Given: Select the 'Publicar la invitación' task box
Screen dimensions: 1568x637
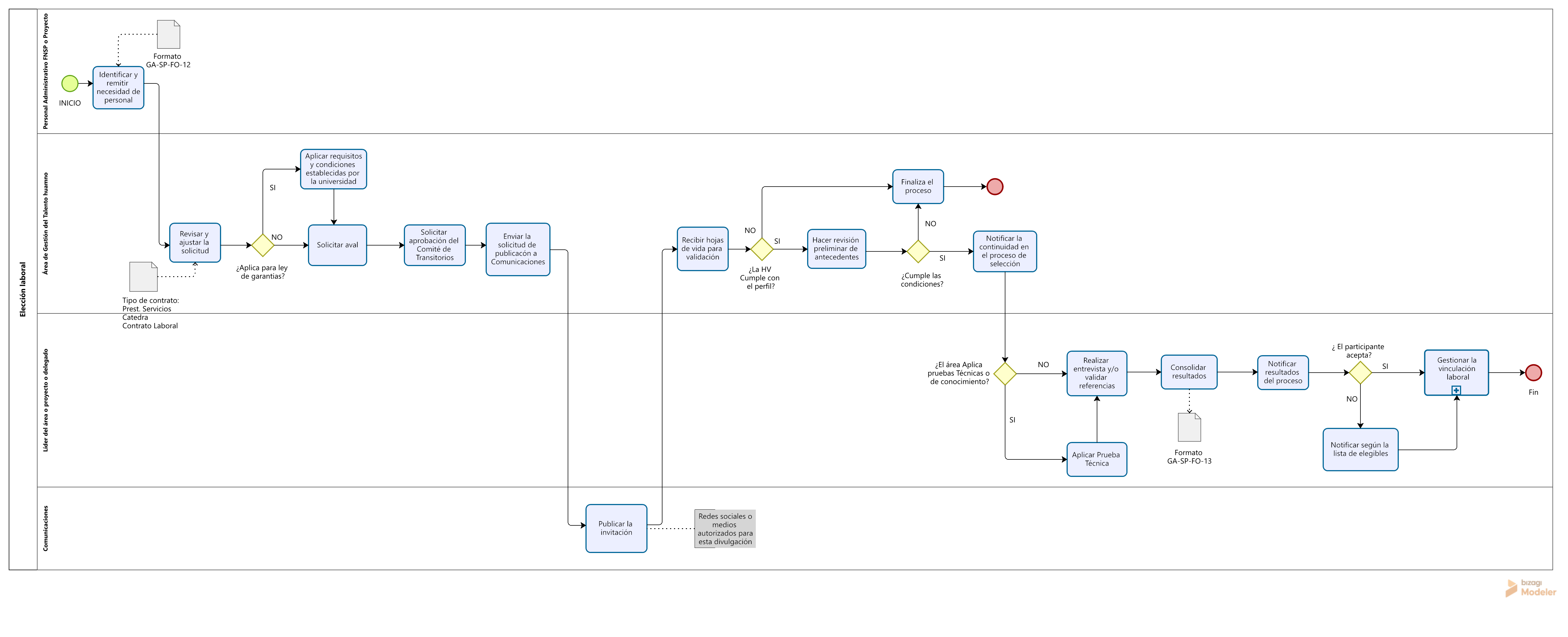Looking at the screenshot, I should [616, 528].
